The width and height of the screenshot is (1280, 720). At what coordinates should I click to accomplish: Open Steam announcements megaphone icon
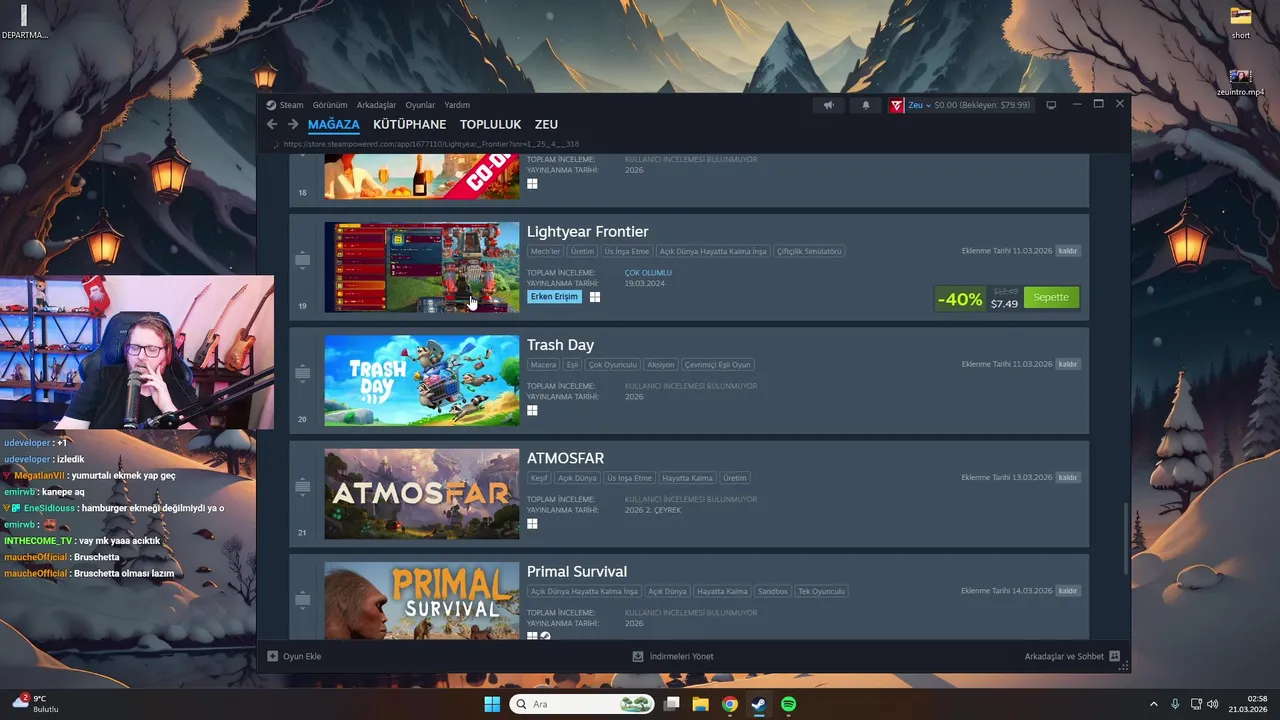pyautogui.click(x=828, y=105)
